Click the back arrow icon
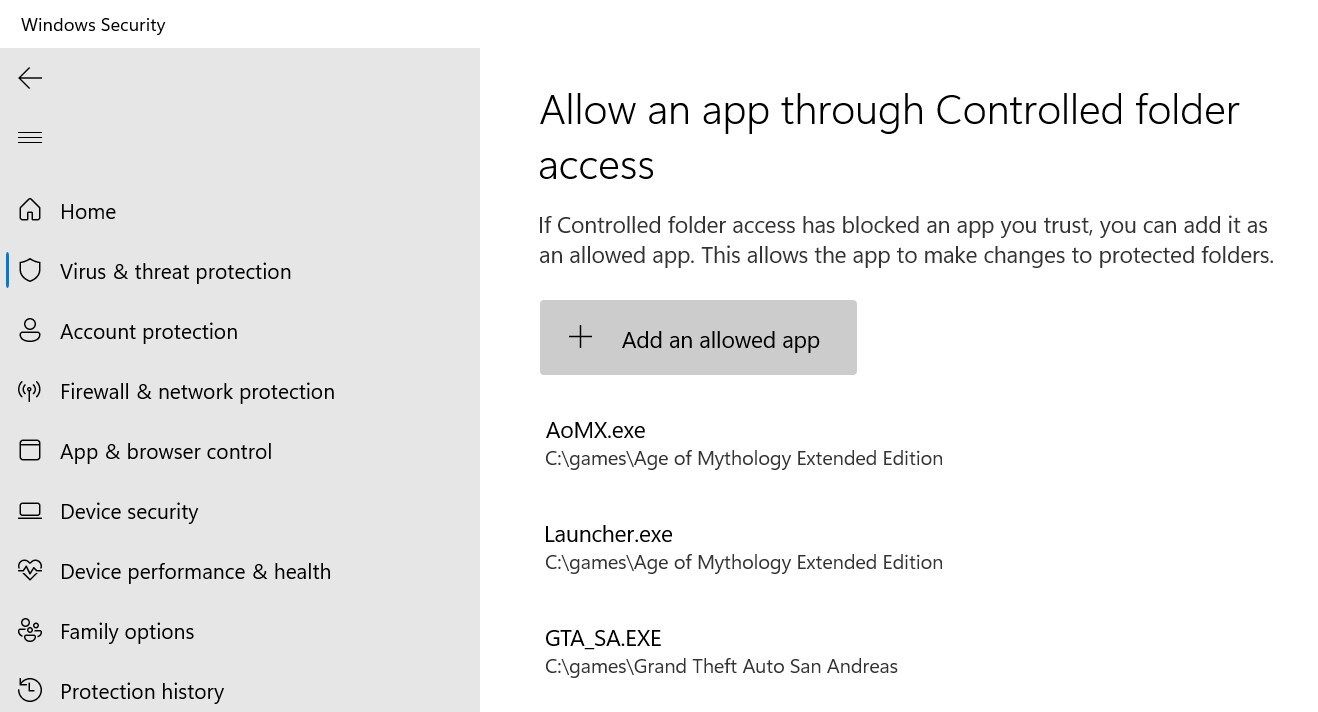The image size is (1318, 712). pyautogui.click(x=30, y=78)
